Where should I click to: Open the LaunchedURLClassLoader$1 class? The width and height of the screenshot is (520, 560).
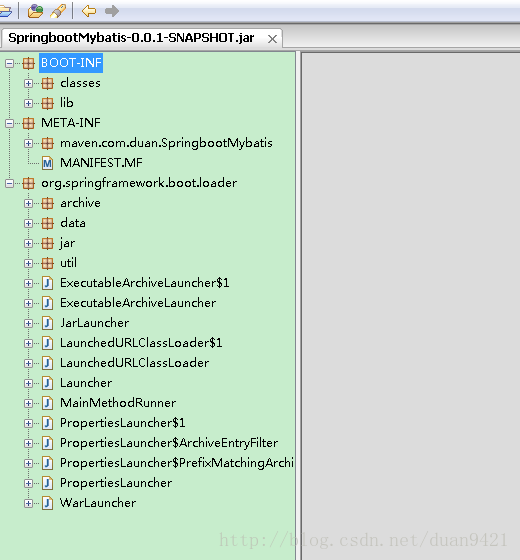[141, 343]
